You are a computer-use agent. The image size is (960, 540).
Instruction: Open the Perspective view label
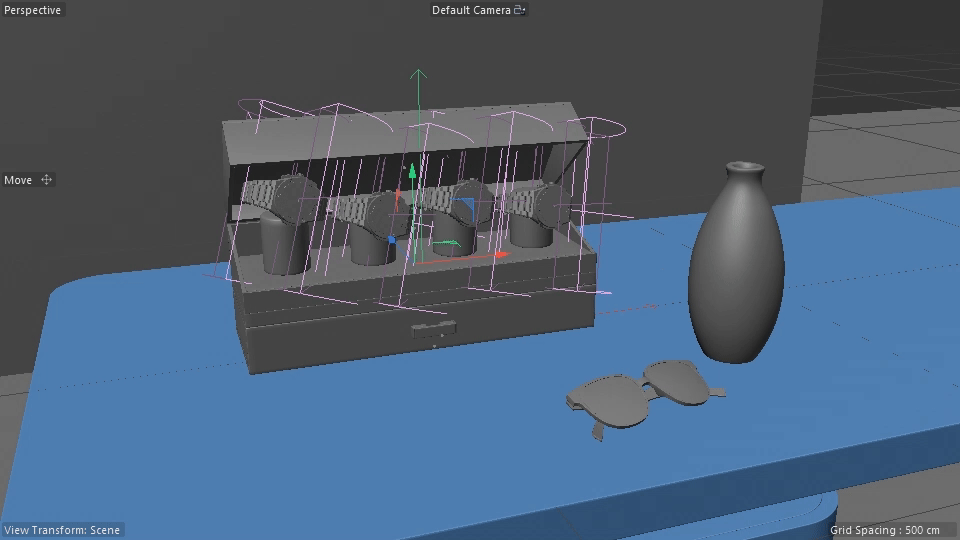click(33, 10)
